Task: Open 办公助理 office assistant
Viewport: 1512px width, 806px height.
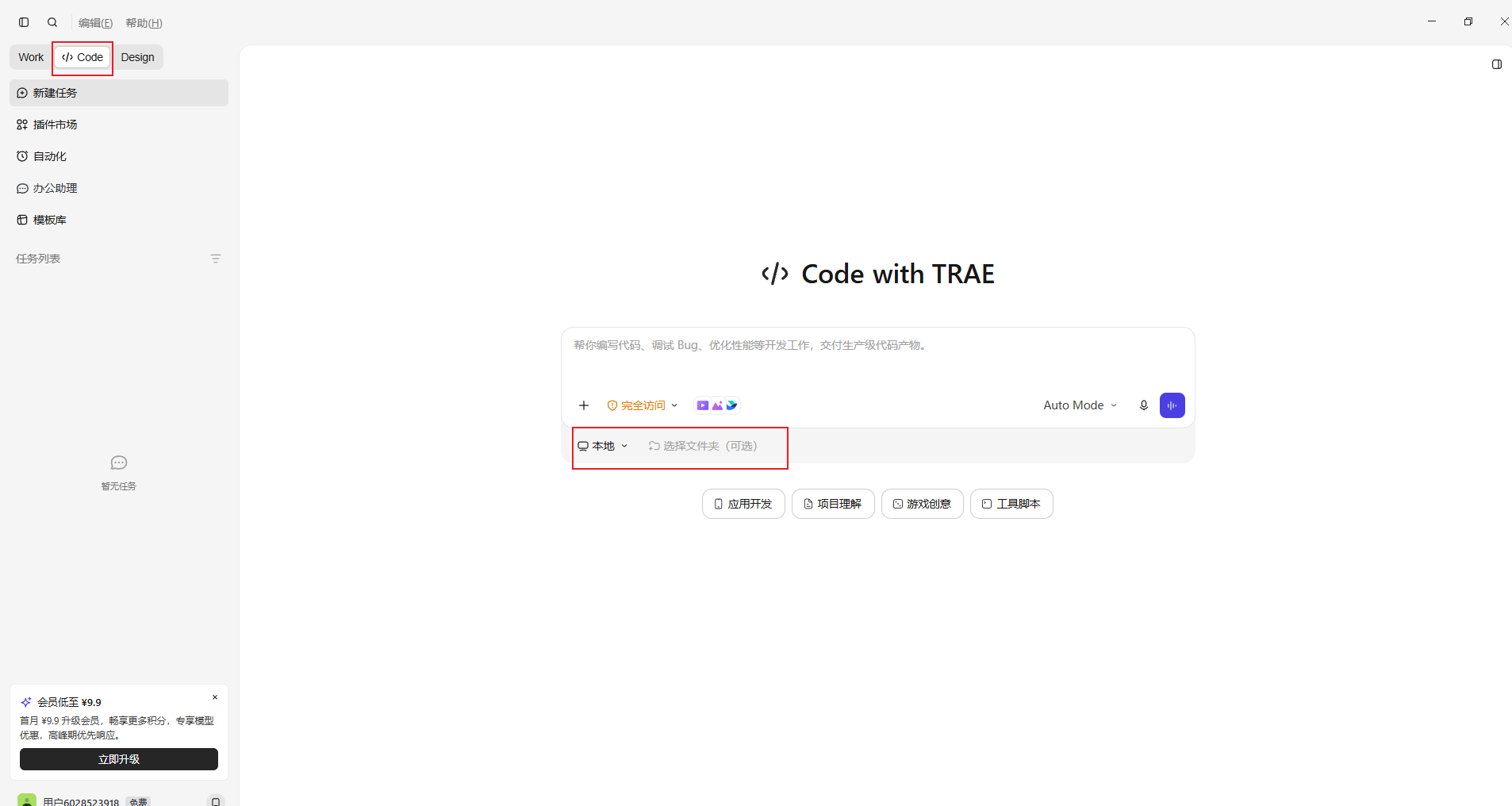Action: (x=119, y=188)
